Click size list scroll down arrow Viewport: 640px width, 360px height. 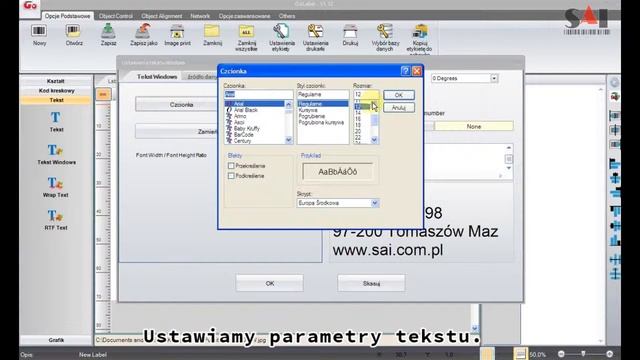point(374,140)
